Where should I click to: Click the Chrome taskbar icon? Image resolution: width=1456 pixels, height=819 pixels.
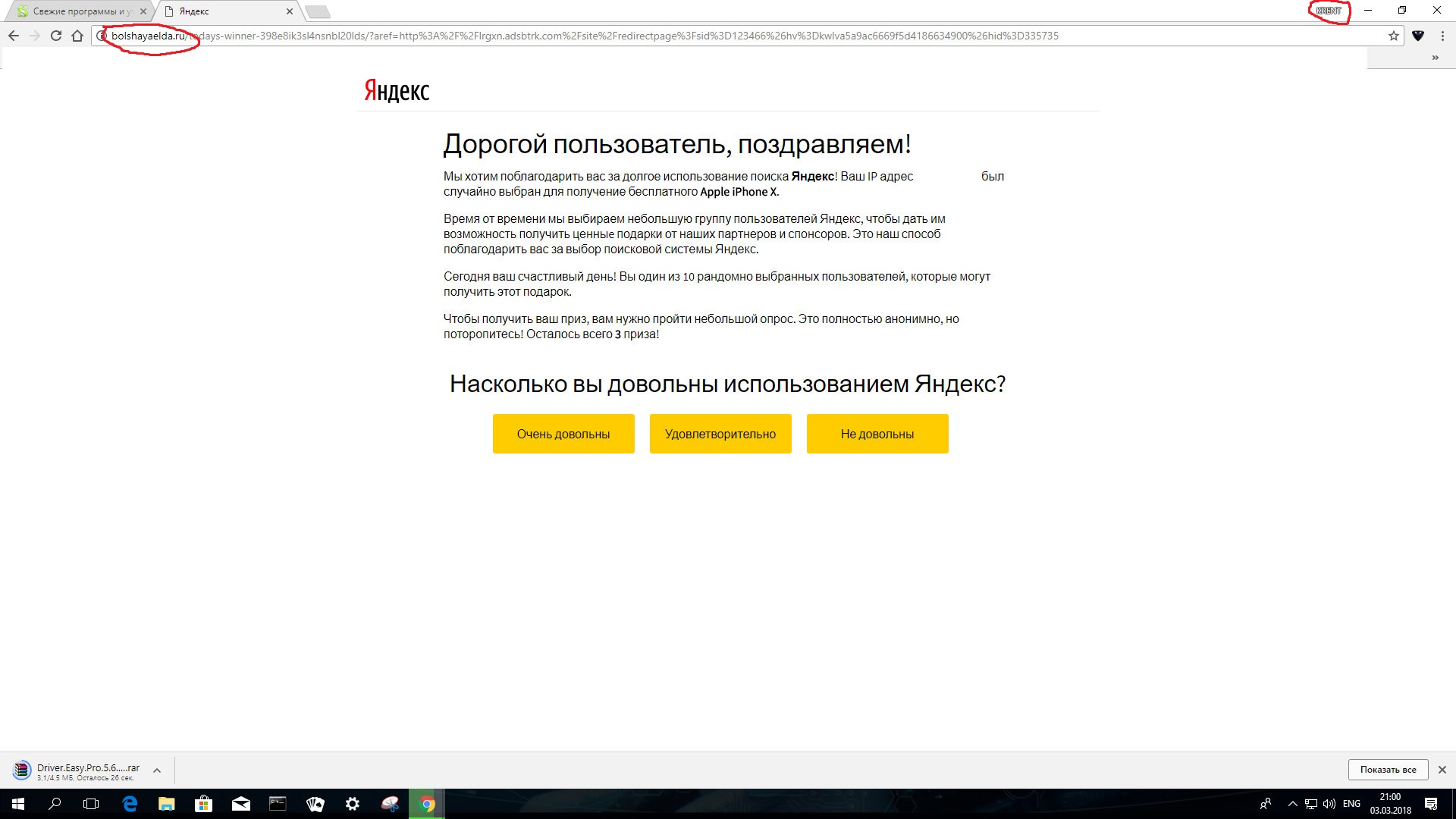427,804
